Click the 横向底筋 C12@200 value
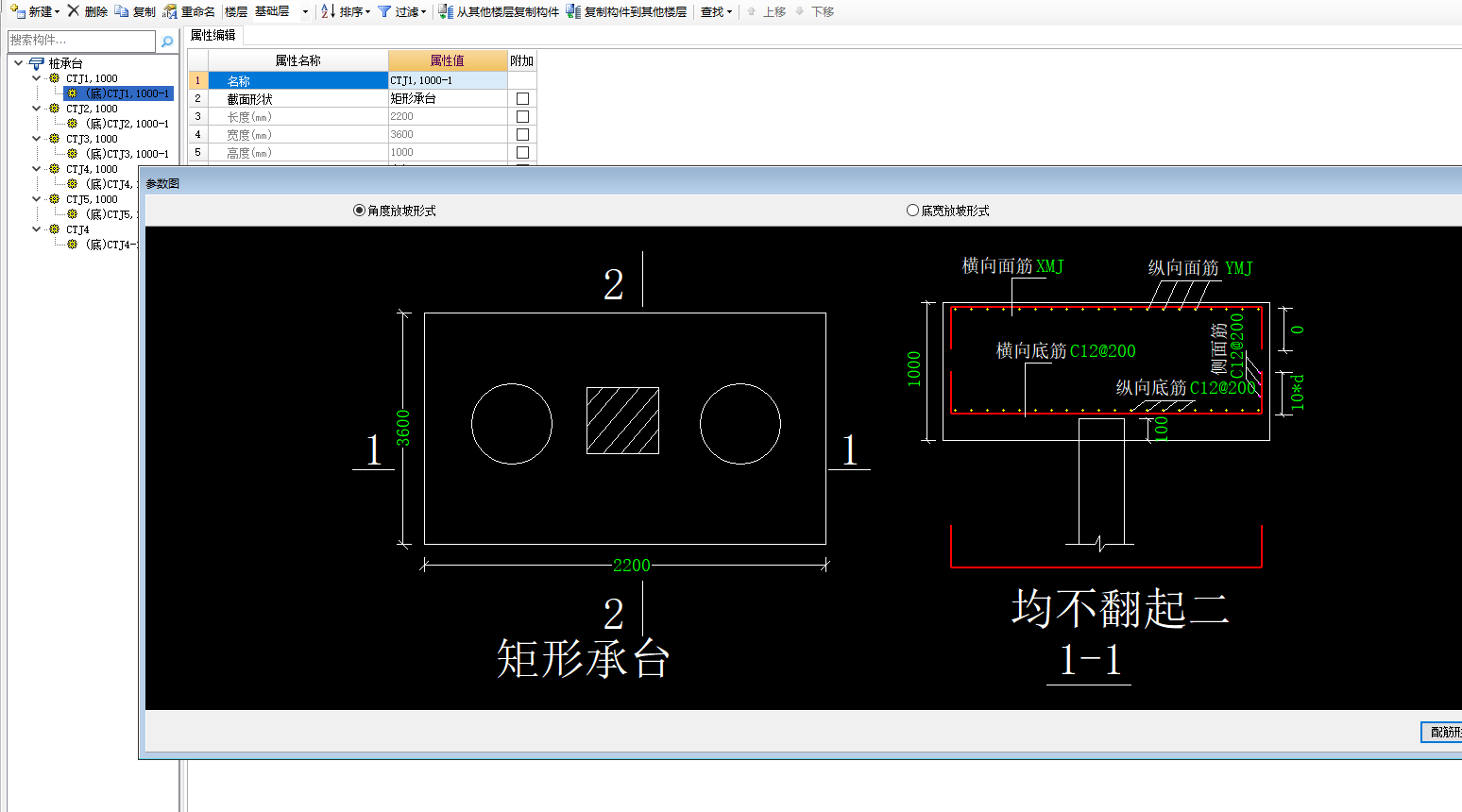Screen dimensions: 1462x812 1103,351
